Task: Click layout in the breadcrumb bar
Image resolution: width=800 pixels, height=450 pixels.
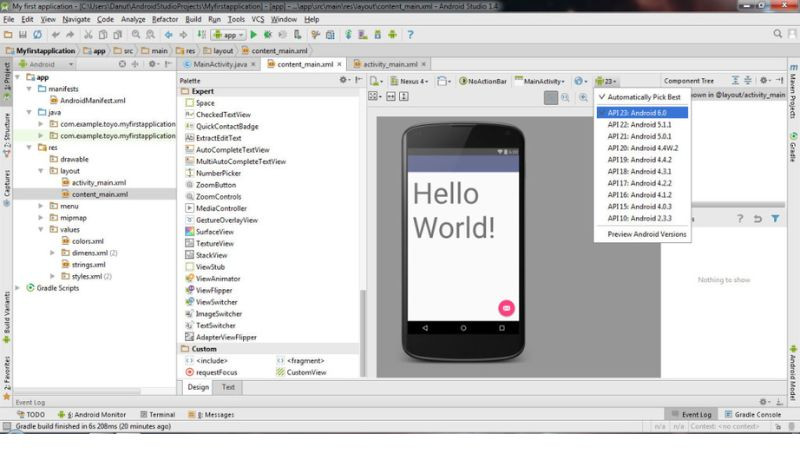Action: [x=218, y=51]
